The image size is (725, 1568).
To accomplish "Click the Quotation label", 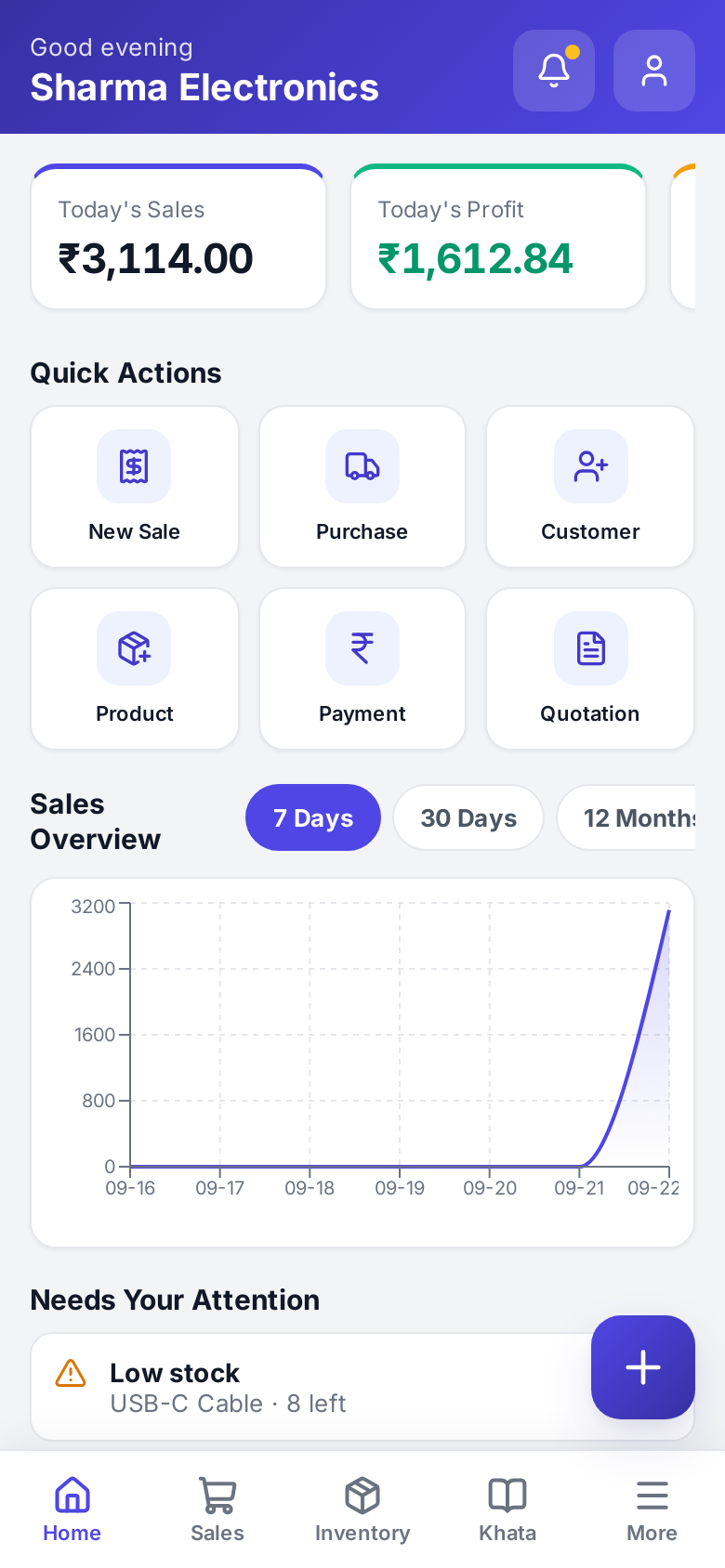I will click(590, 713).
